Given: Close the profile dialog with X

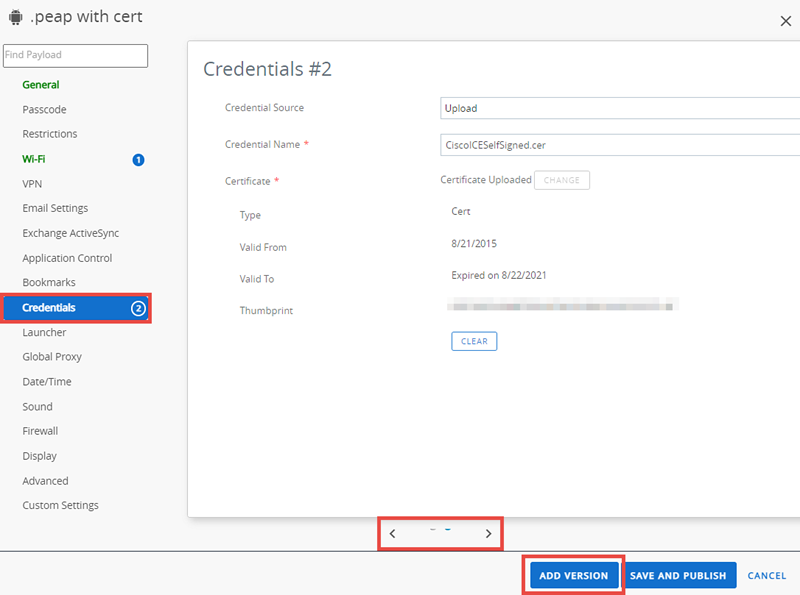Looking at the screenshot, I should (785, 21).
